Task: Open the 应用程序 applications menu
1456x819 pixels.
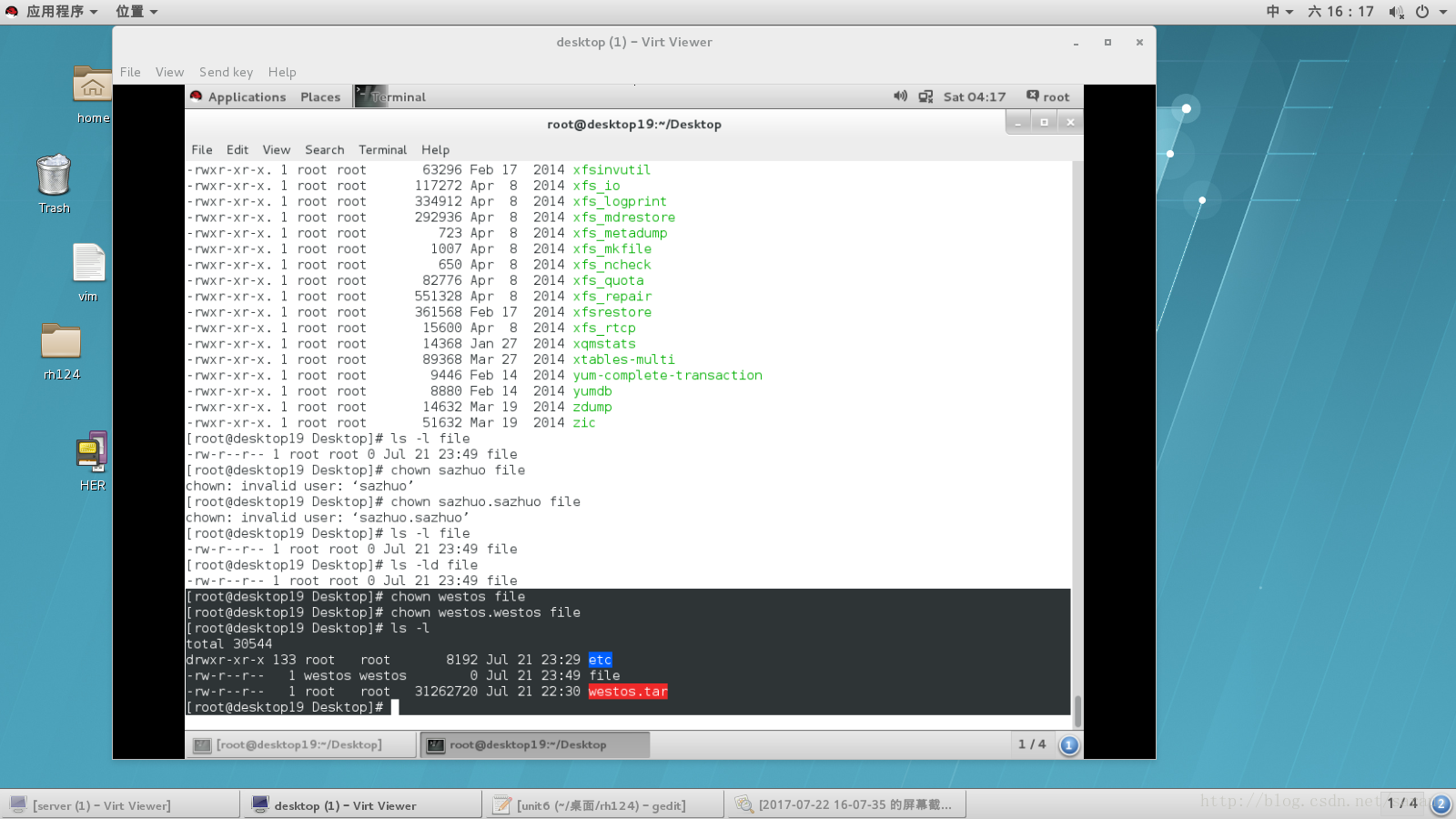Action: 62,12
